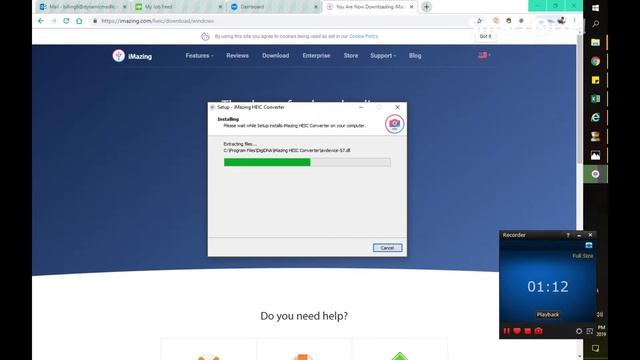Open Chrome from the taskbar
Image resolution: width=640 pixels, height=360 pixels.
point(596,61)
